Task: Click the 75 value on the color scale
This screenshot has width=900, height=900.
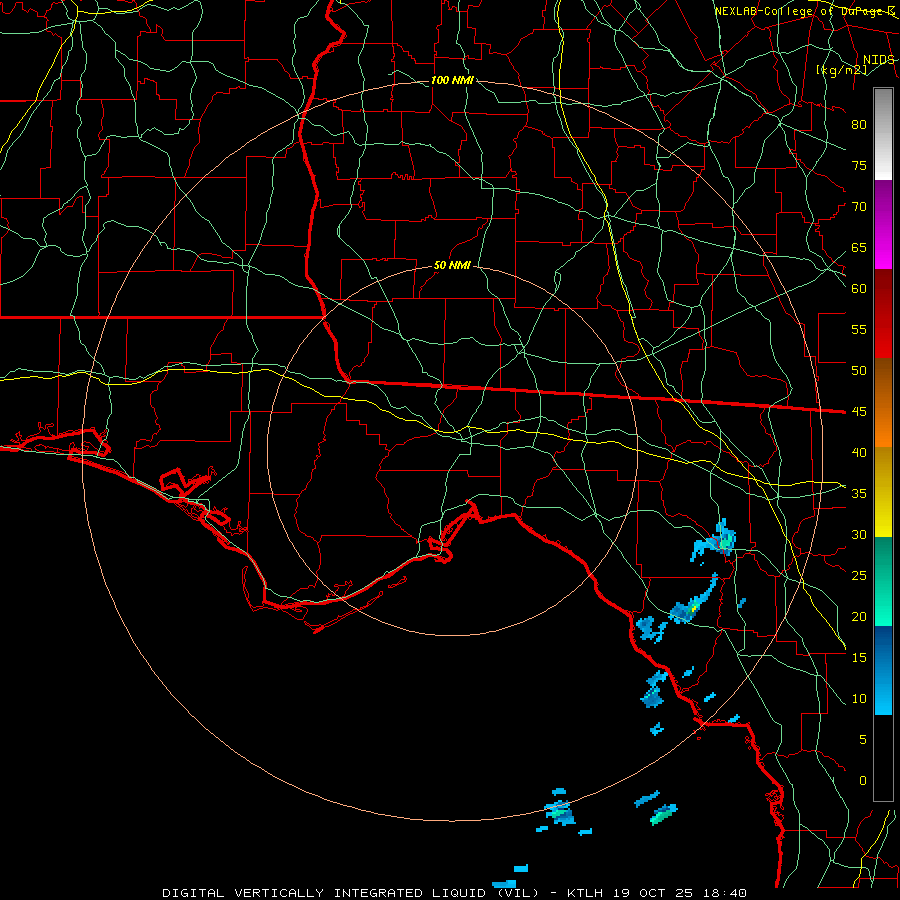Action: tap(859, 165)
